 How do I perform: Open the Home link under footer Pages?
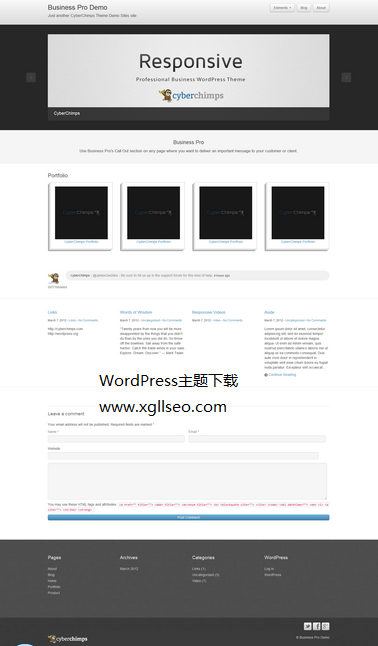click(x=52, y=580)
